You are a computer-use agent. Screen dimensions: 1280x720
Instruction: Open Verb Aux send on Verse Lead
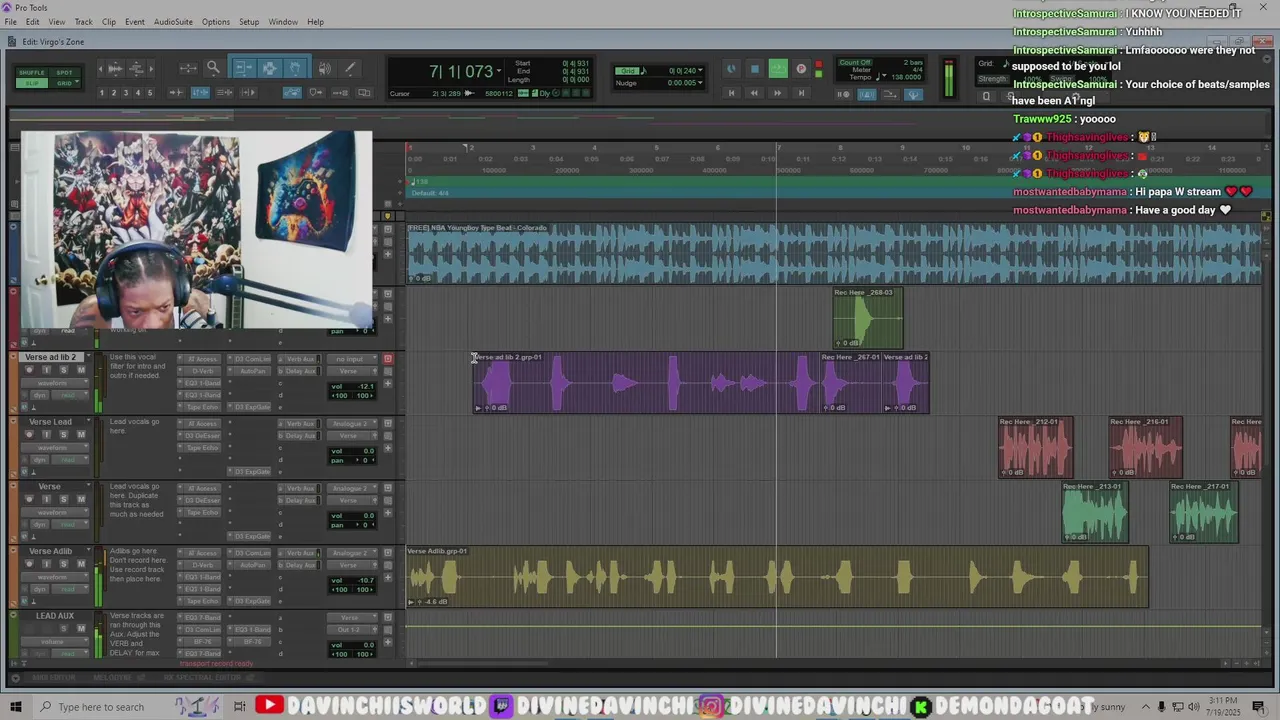pyautogui.click(x=300, y=424)
